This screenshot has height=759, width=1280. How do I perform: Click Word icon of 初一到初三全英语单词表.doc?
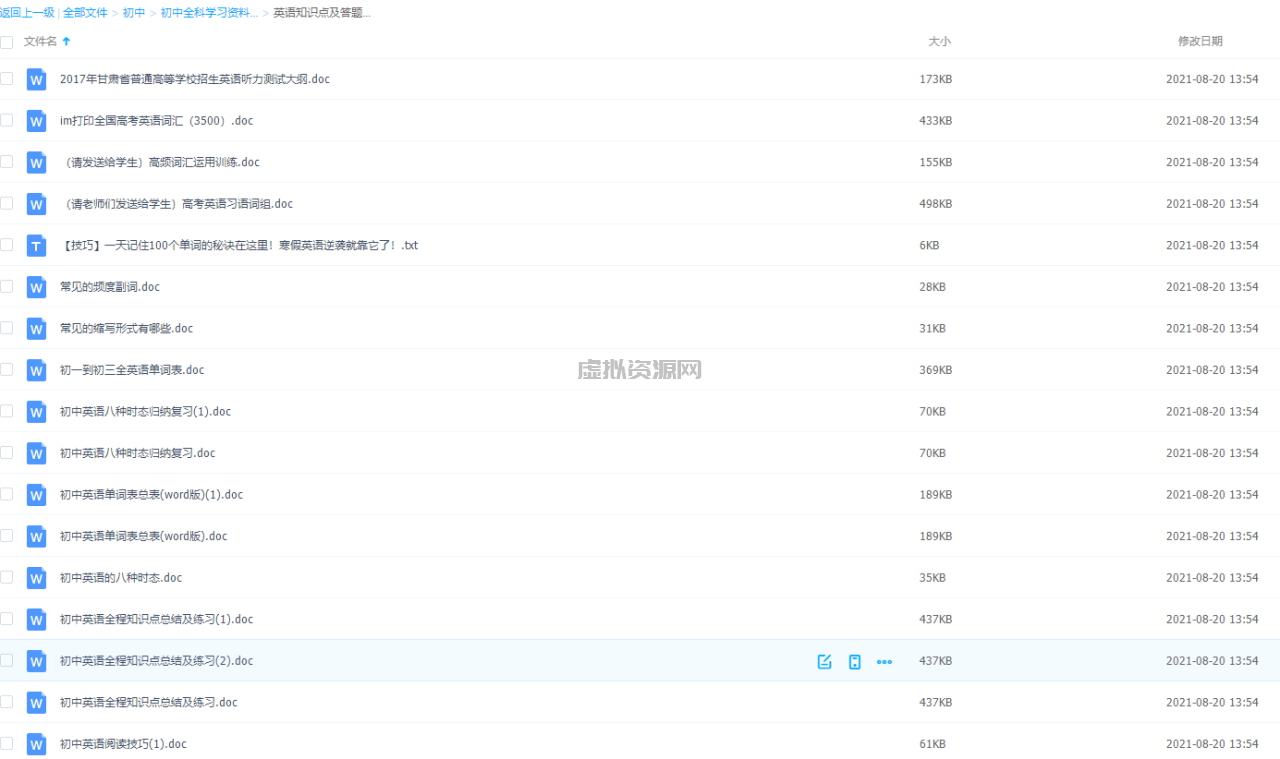point(36,370)
